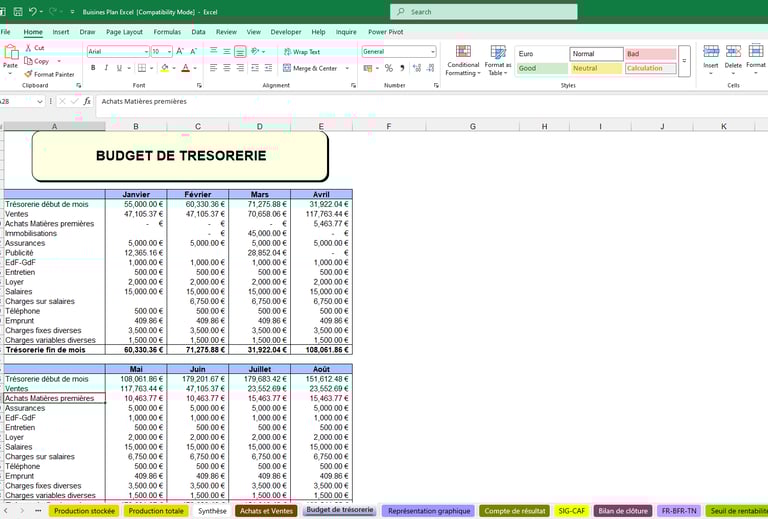Open the Data ribbon tab
Image resolution: width=768 pixels, height=519 pixels.
(198, 32)
